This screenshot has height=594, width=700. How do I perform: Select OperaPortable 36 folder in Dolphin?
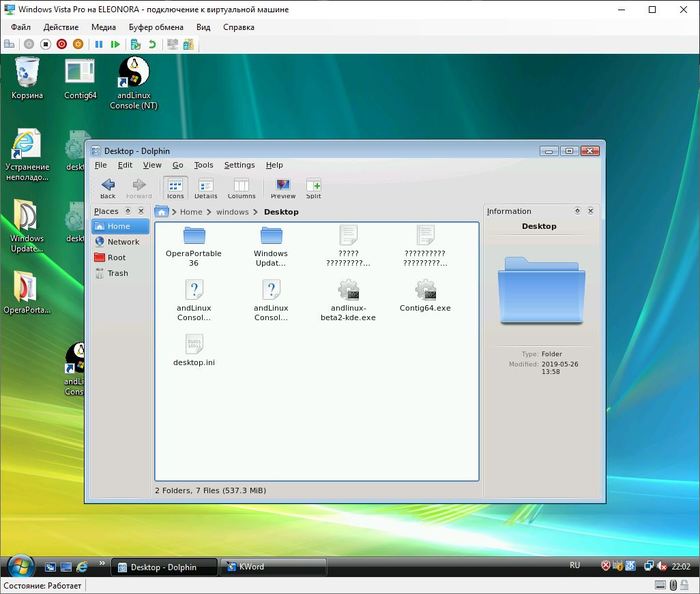click(x=194, y=247)
